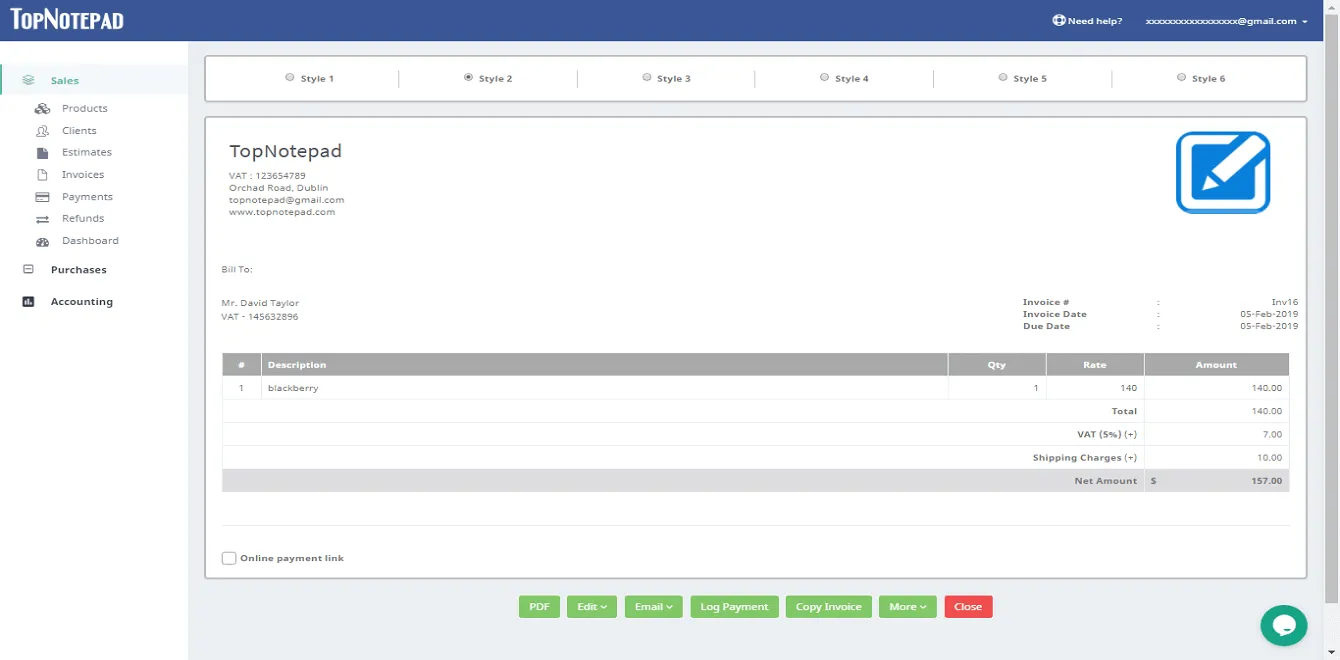Click the Need help globe icon
Image resolution: width=1340 pixels, height=660 pixels.
pyautogui.click(x=1059, y=20)
